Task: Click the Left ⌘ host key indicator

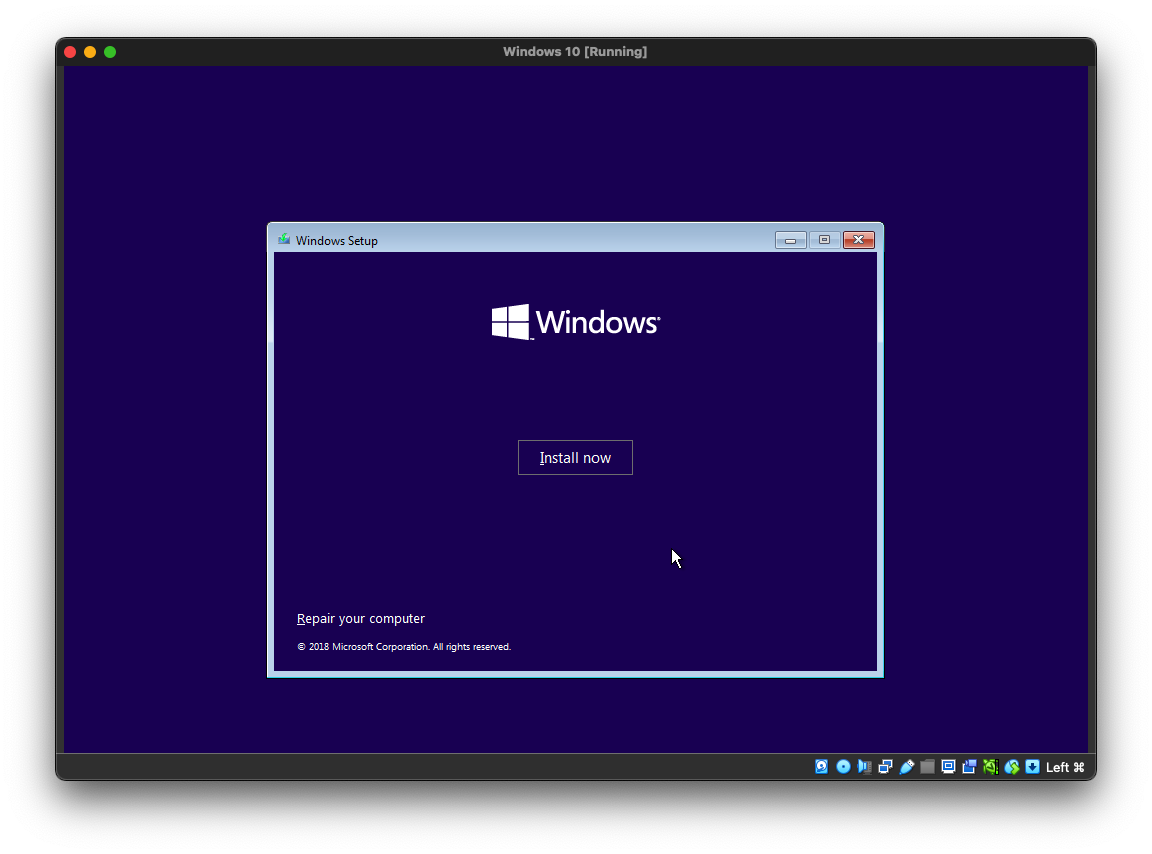Action: tap(1065, 767)
